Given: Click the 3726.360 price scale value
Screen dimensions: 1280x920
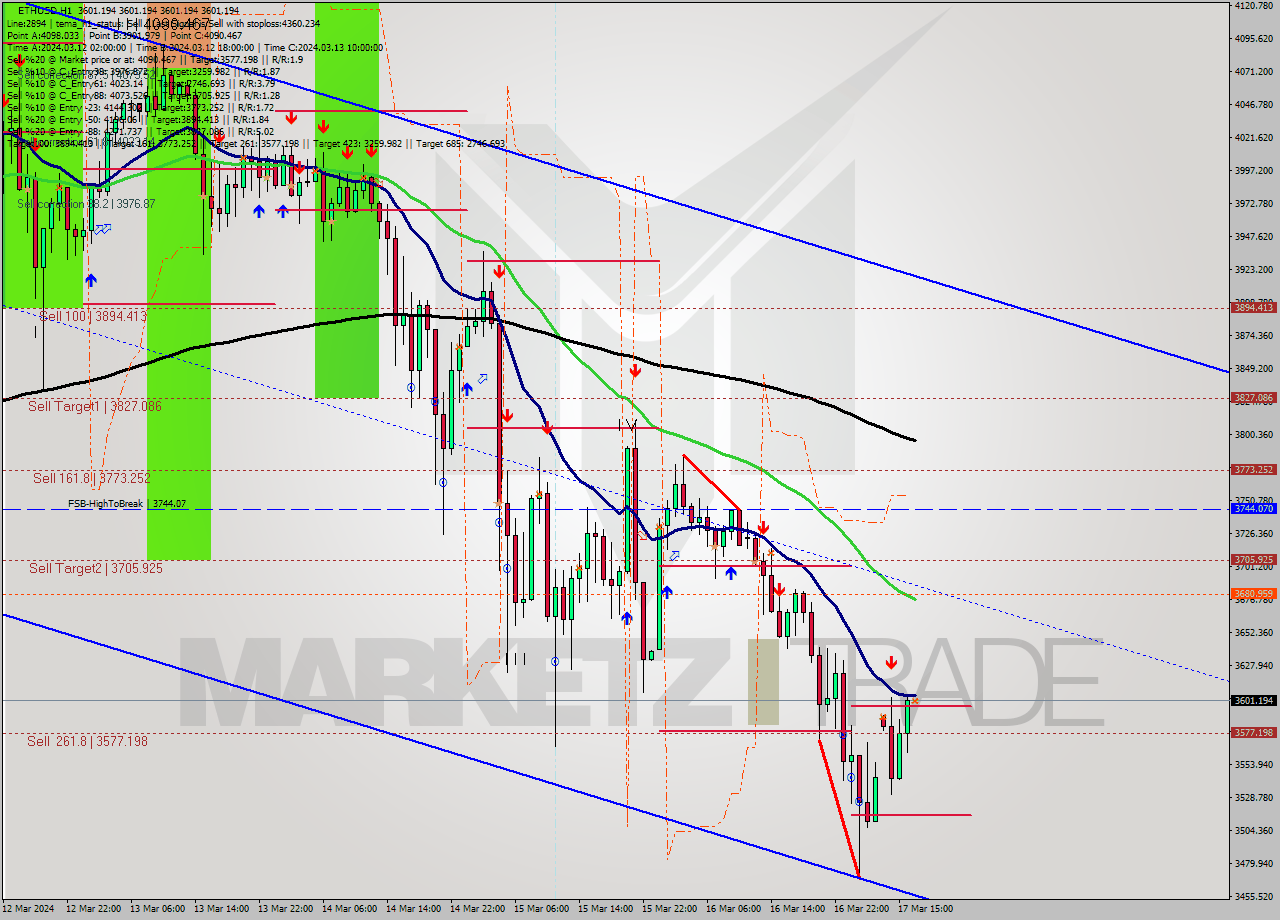Looking at the screenshot, I should 1253,534.
